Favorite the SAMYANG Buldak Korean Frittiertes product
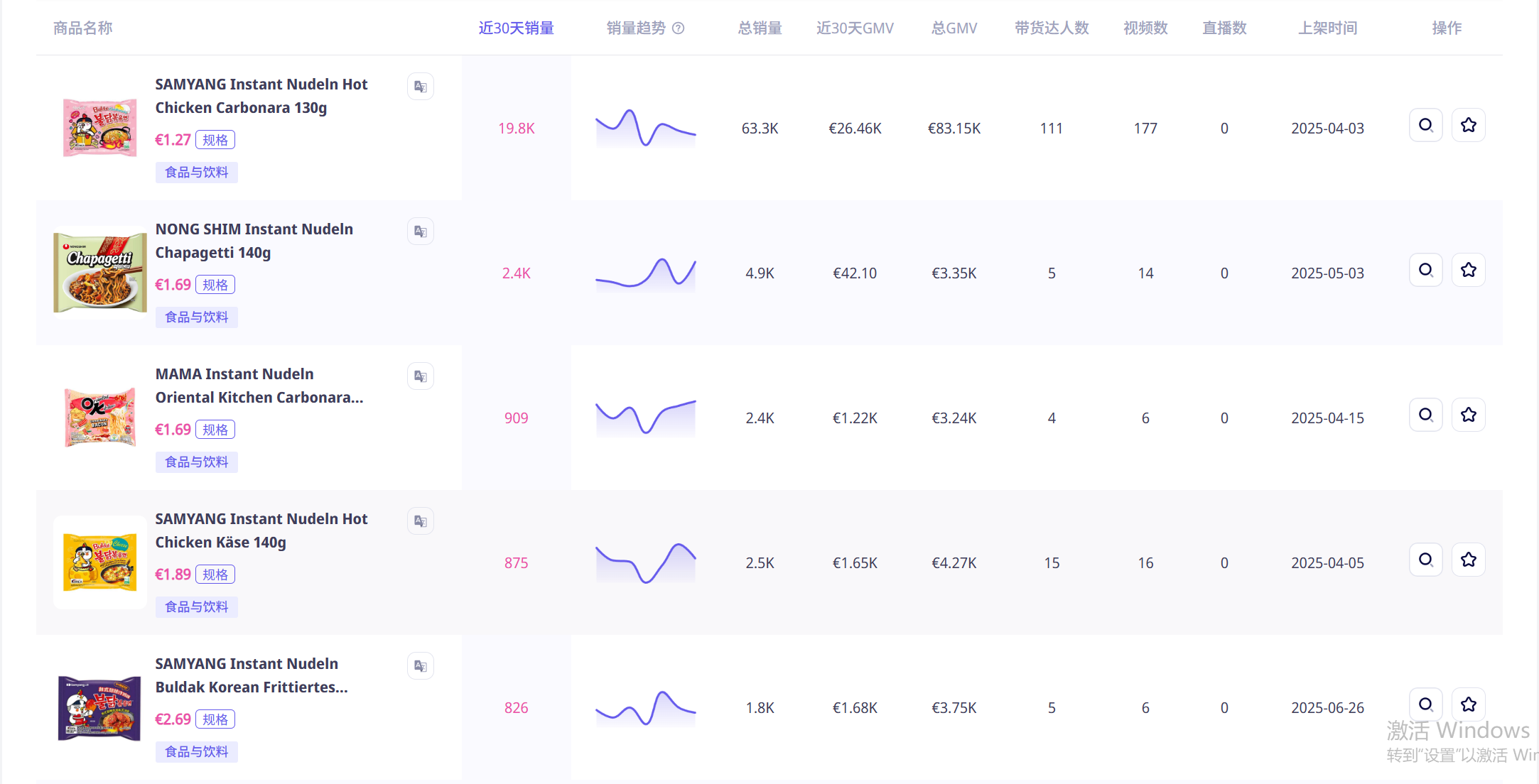The width and height of the screenshot is (1539, 784). click(x=1469, y=704)
